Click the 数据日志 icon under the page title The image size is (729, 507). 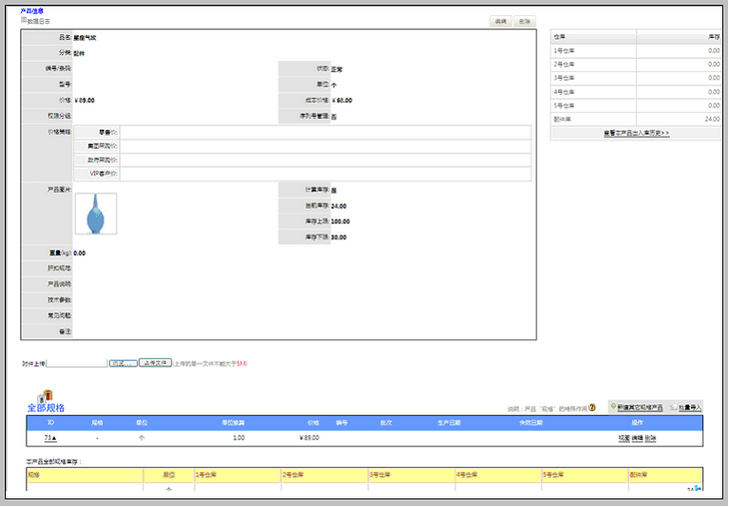pos(24,20)
